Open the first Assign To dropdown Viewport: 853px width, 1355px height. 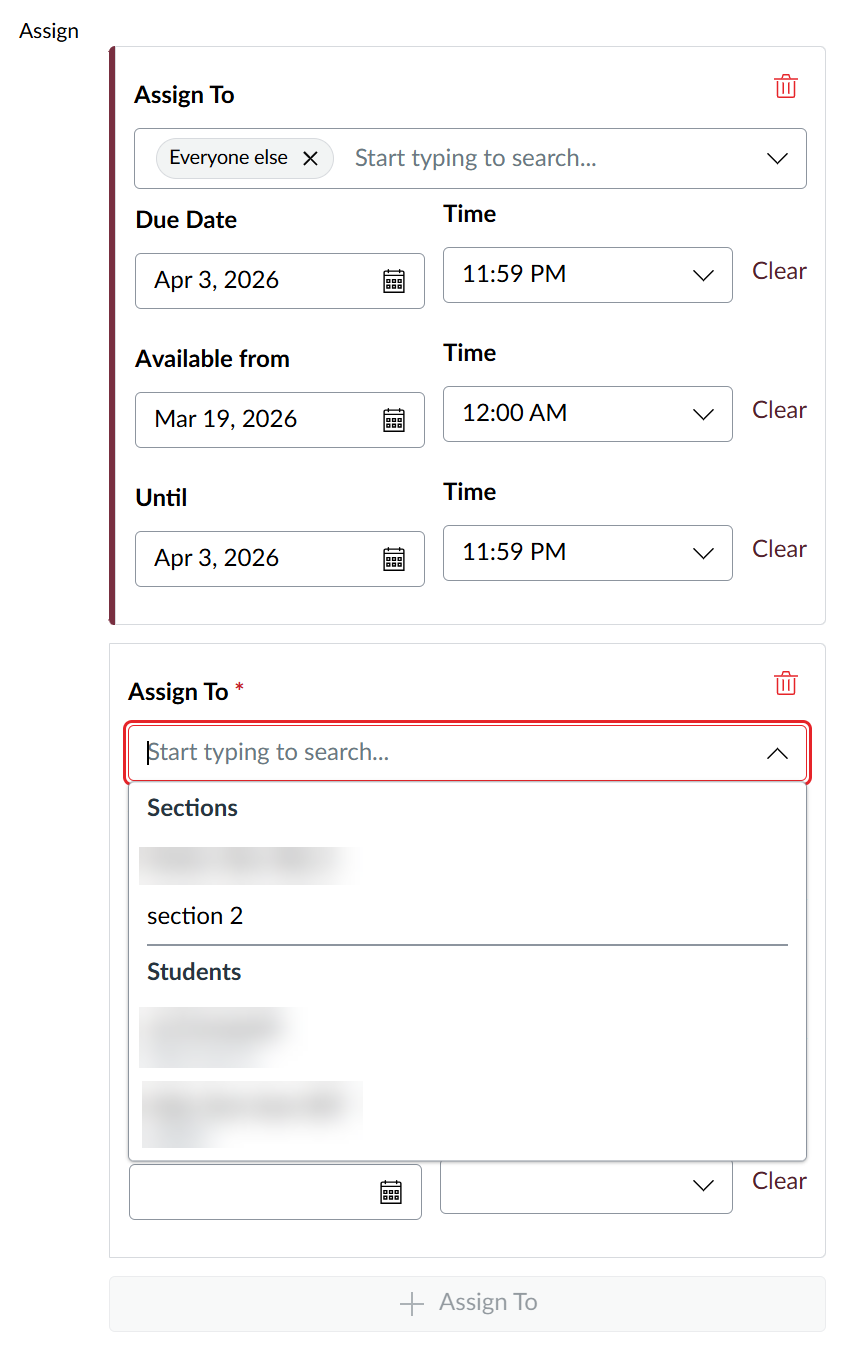click(x=778, y=158)
